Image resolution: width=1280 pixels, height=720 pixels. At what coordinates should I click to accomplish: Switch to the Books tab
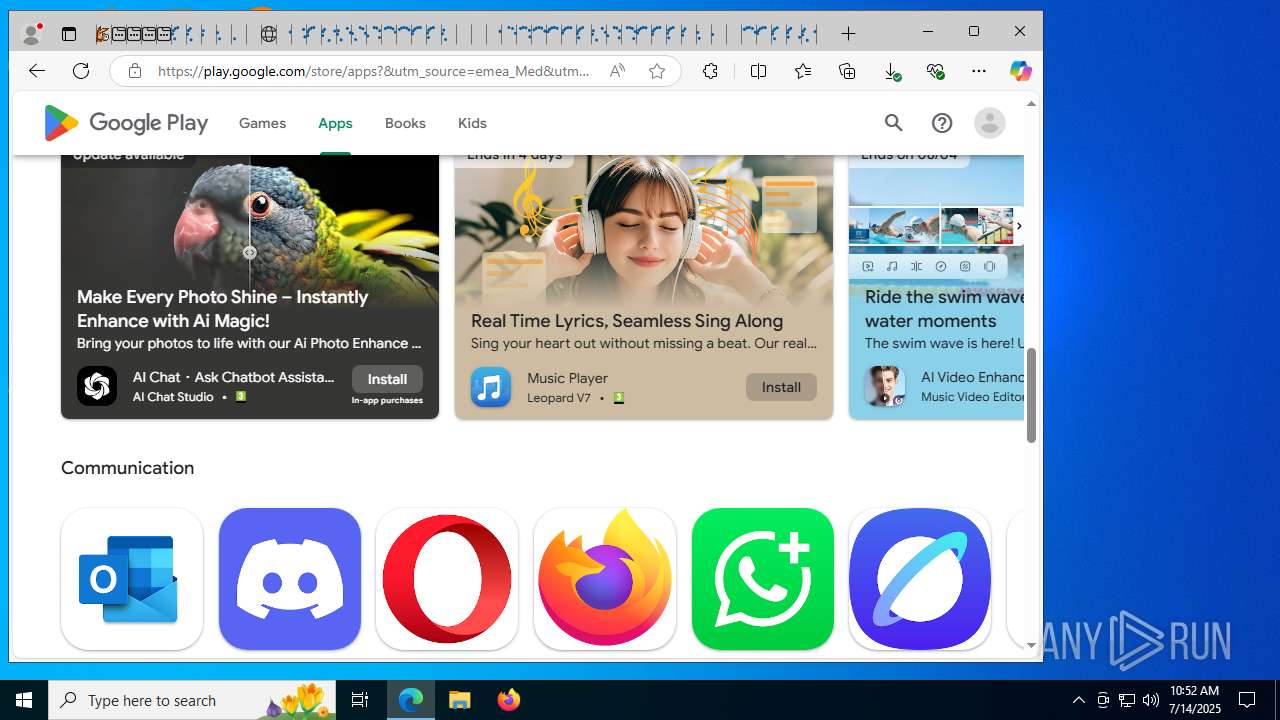point(405,123)
